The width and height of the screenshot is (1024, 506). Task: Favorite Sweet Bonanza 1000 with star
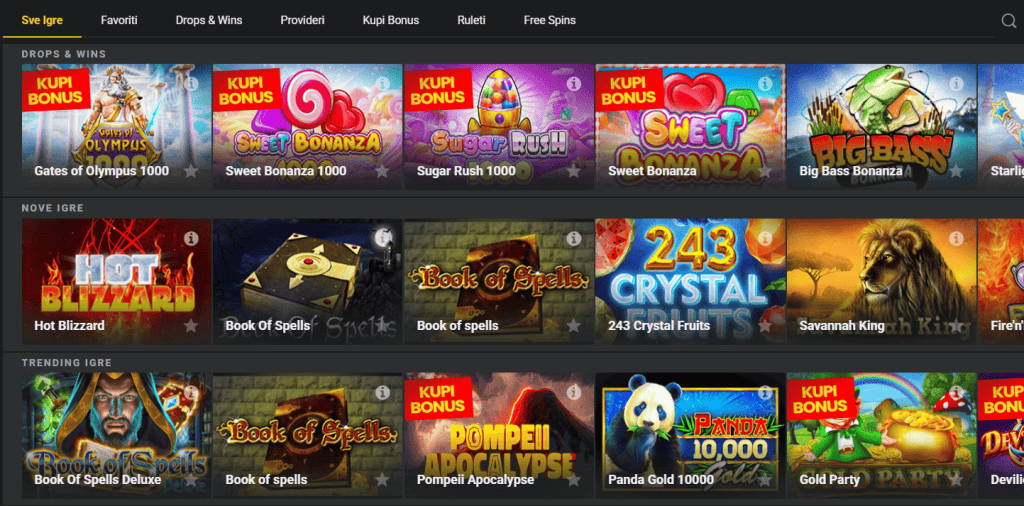[382, 171]
